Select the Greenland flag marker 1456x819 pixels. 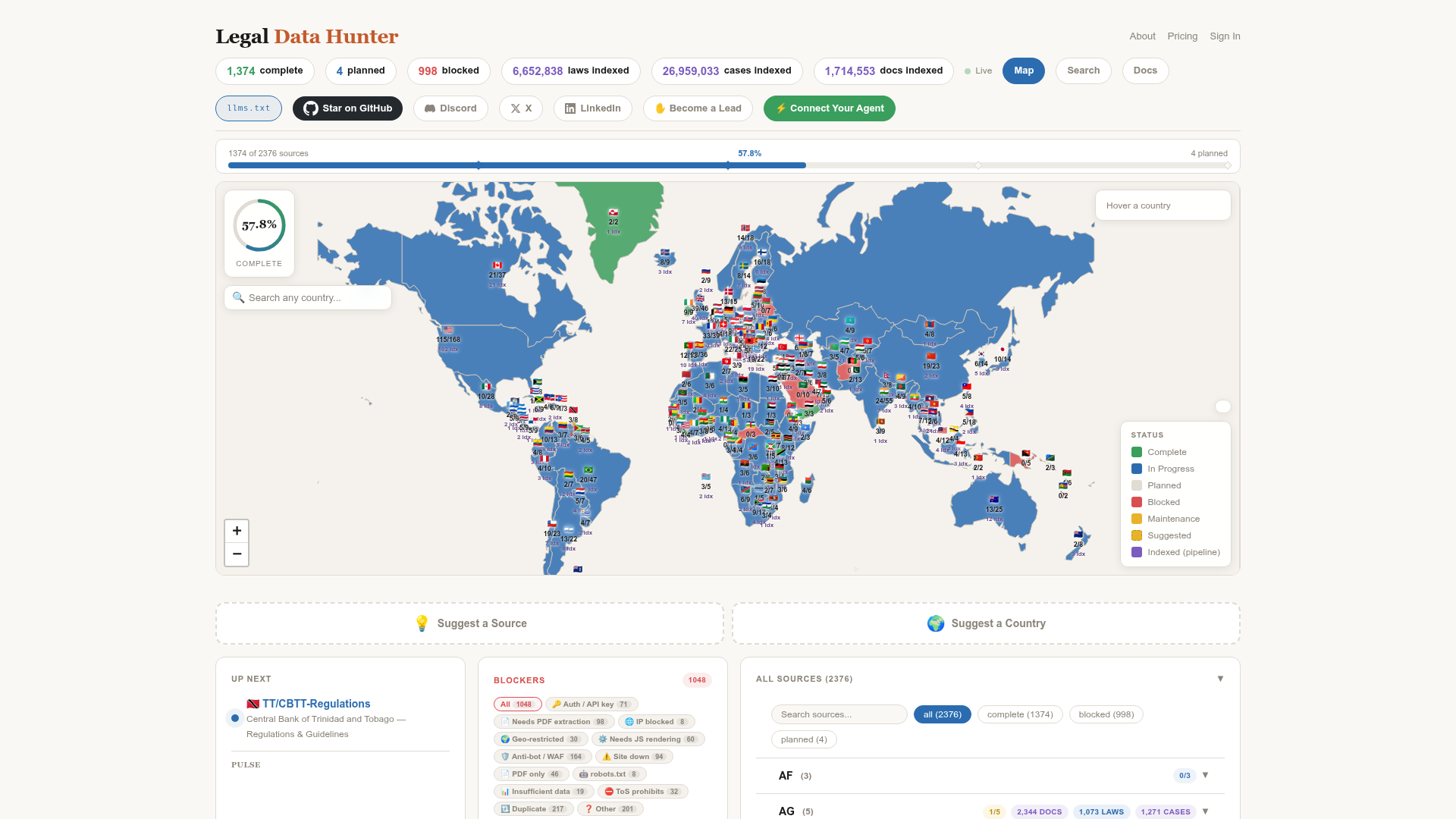(613, 212)
